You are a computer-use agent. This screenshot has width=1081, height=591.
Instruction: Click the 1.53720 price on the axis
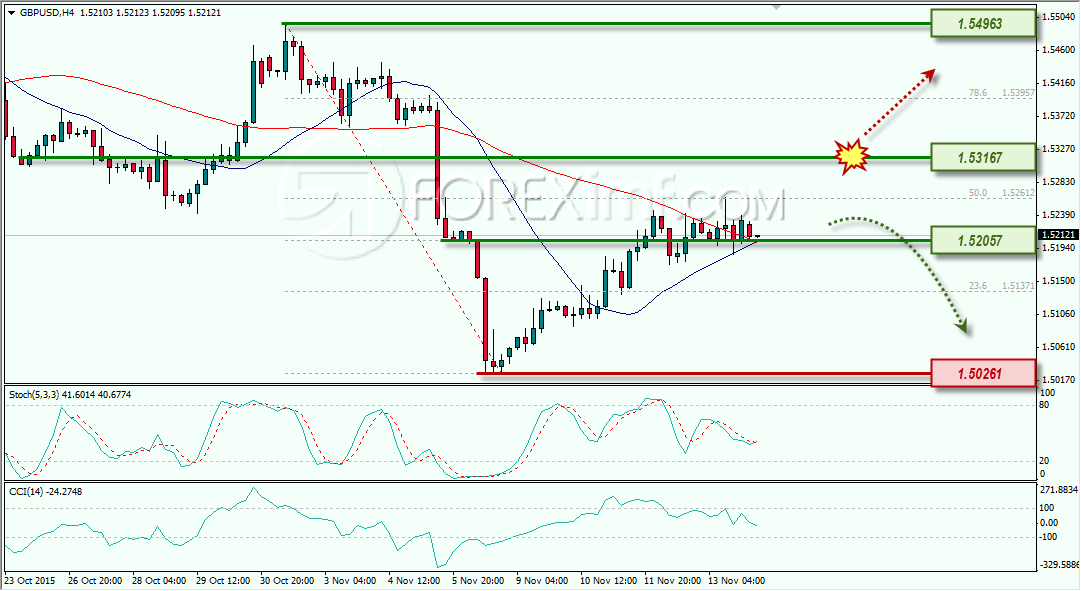1058,115
